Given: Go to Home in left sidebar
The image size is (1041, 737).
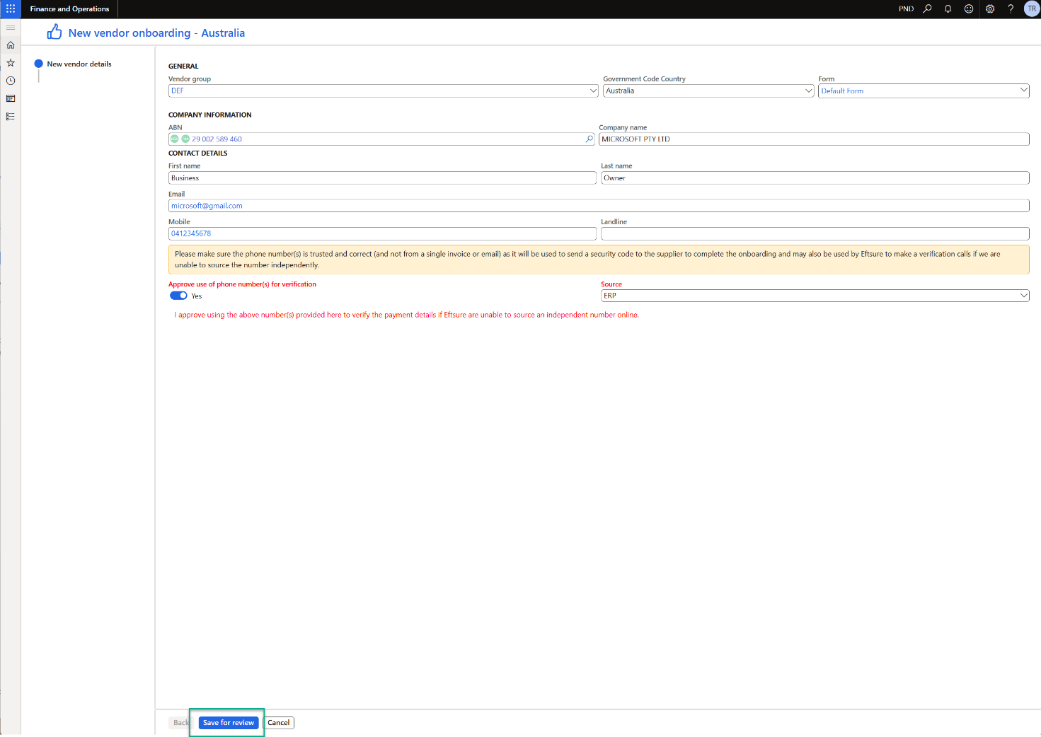Looking at the screenshot, I should (x=11, y=45).
